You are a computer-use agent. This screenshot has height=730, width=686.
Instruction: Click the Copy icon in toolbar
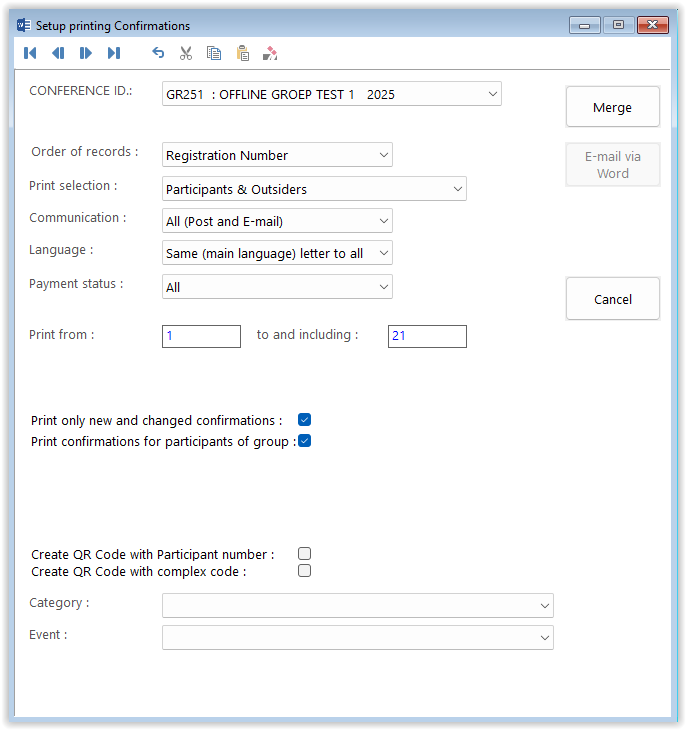pos(214,53)
